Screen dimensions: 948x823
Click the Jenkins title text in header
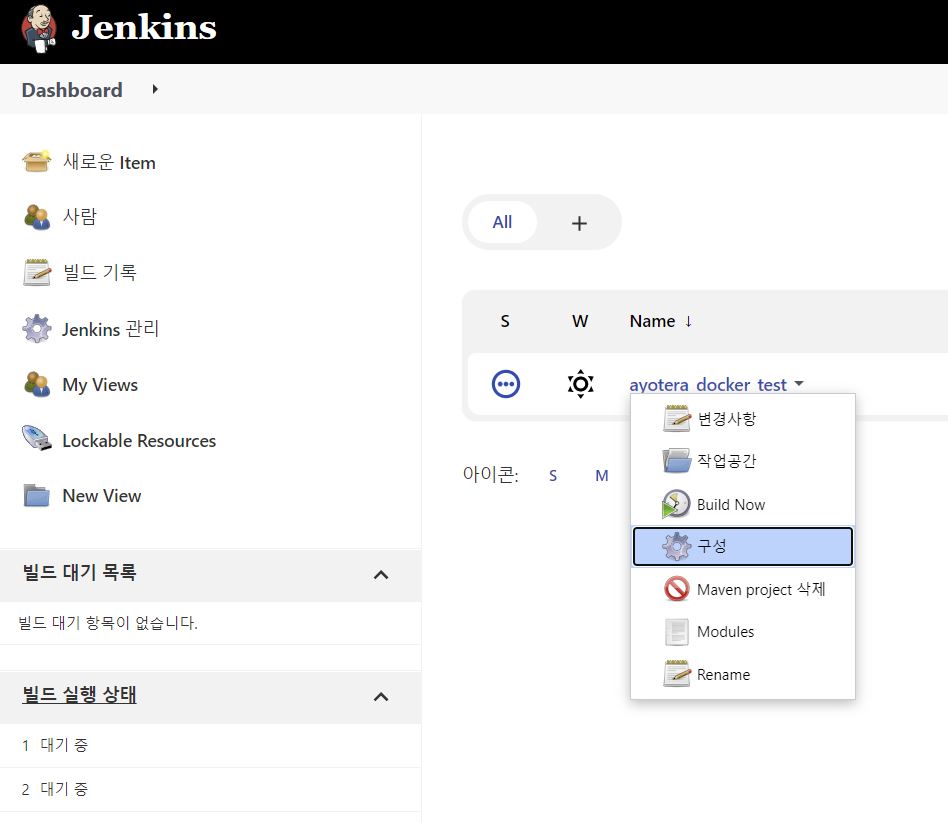[144, 28]
